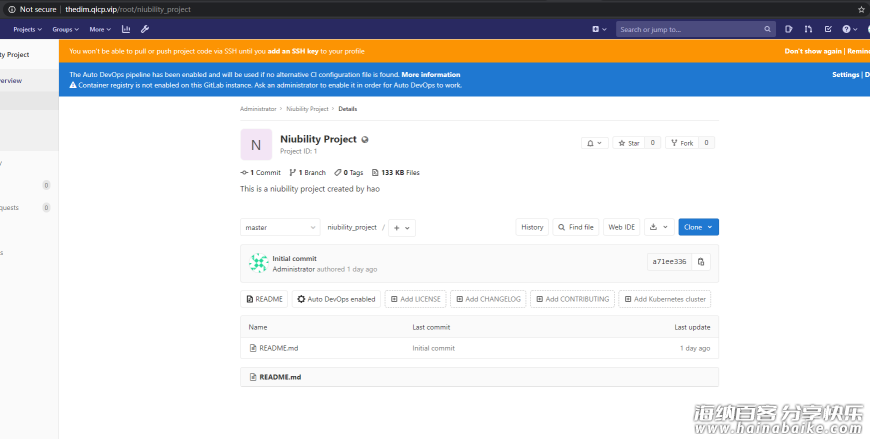The width and height of the screenshot is (870, 439).
Task: Open the download source code dropdown
Action: (659, 227)
